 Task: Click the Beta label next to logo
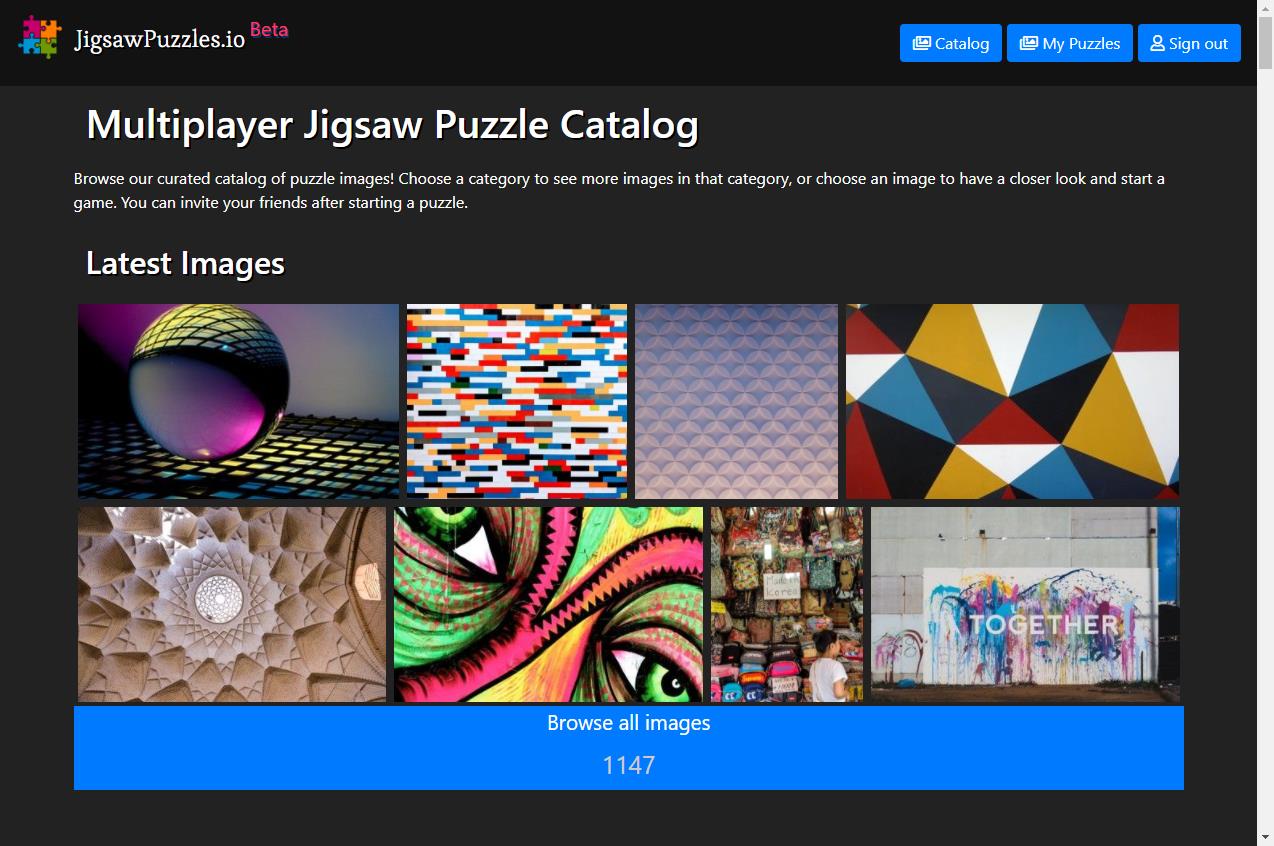point(269,29)
